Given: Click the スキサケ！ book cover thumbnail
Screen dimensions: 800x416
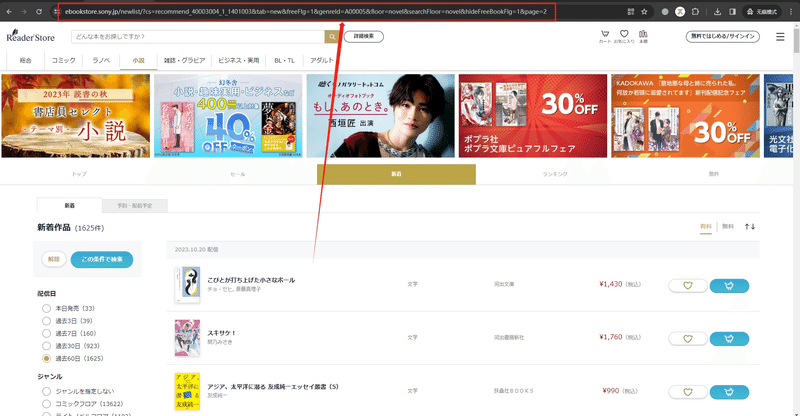Looking at the screenshot, I should click(187, 338).
